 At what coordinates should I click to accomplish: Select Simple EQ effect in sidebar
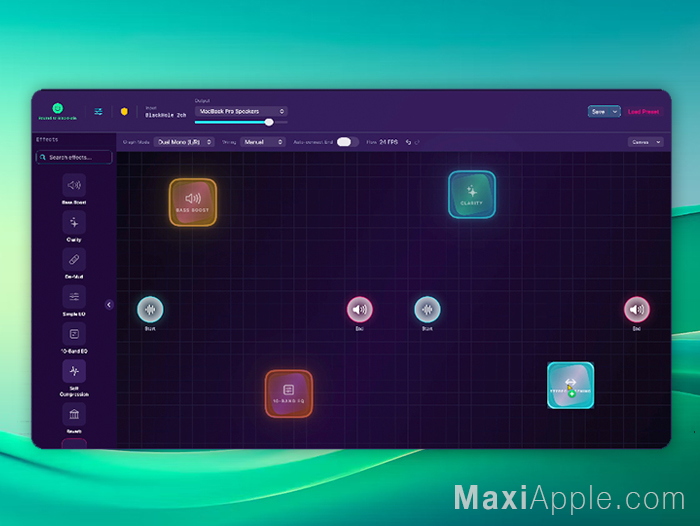(x=74, y=301)
